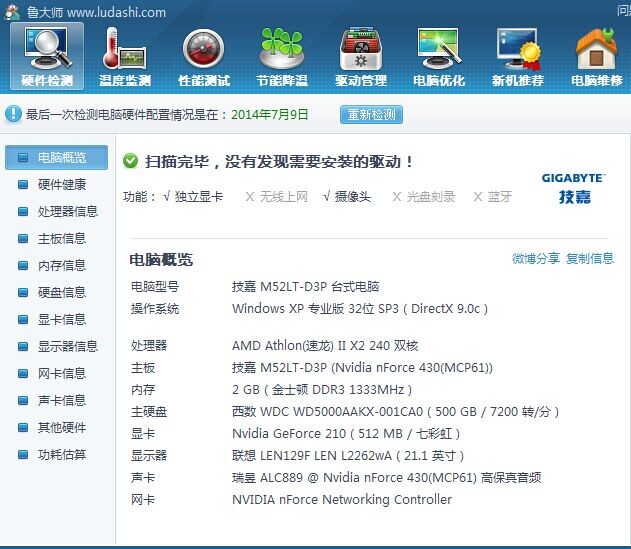The image size is (631, 549).
Task: Click the 2 GB 金士顿 DDR3 memory value
Action: pyautogui.click(x=322, y=390)
